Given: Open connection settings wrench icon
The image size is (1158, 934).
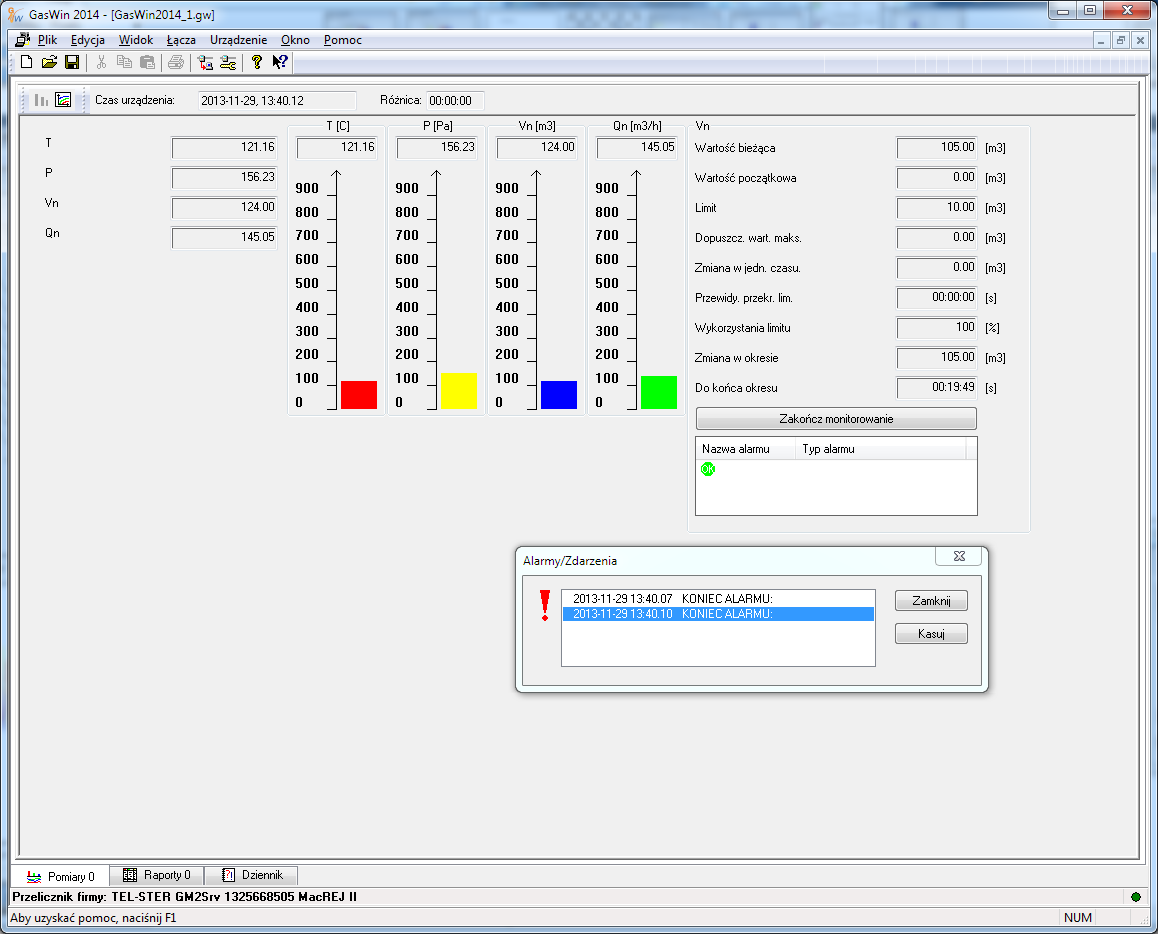Looking at the screenshot, I should click(228, 63).
